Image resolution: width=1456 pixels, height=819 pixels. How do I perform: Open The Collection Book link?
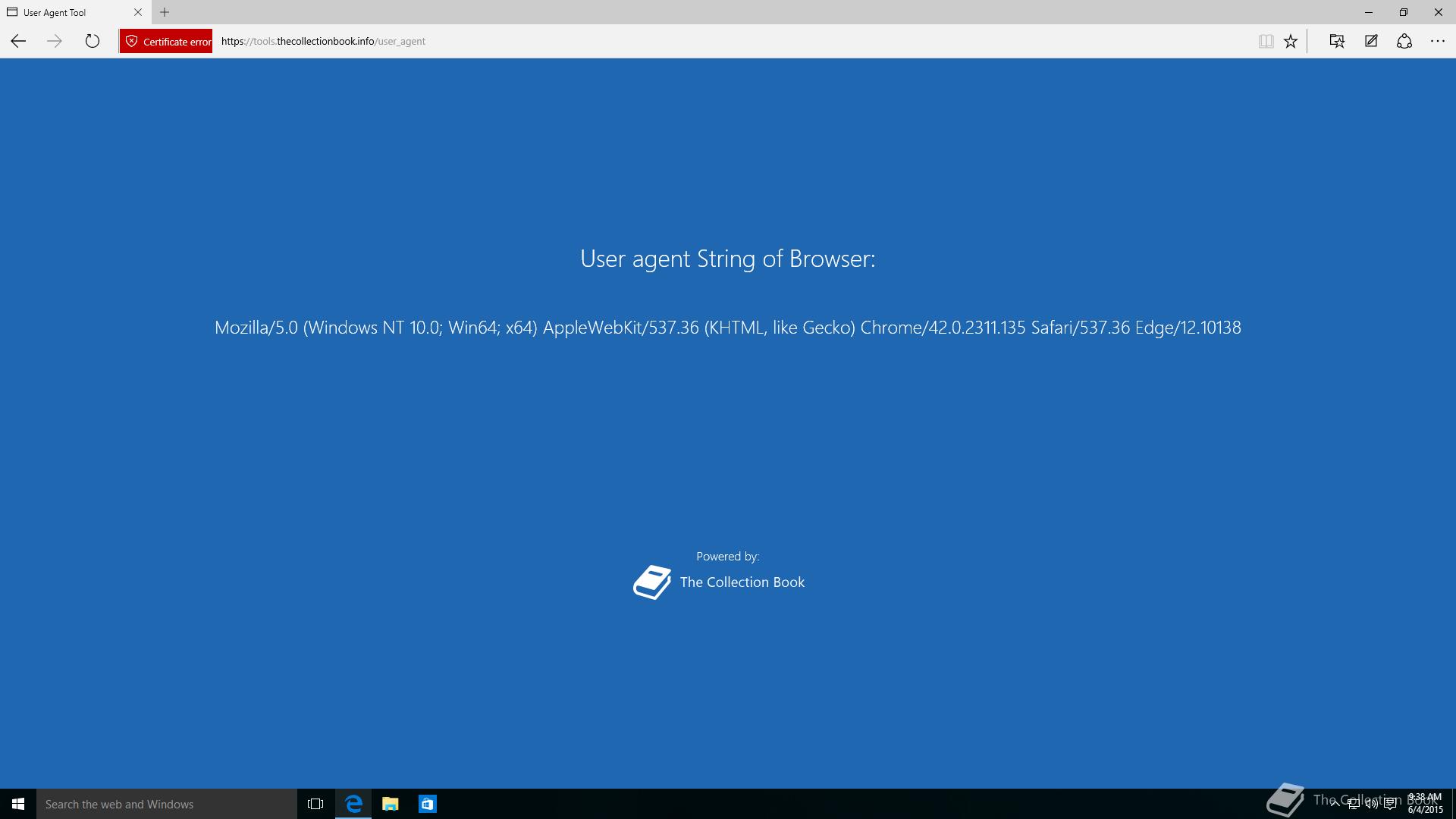741,582
